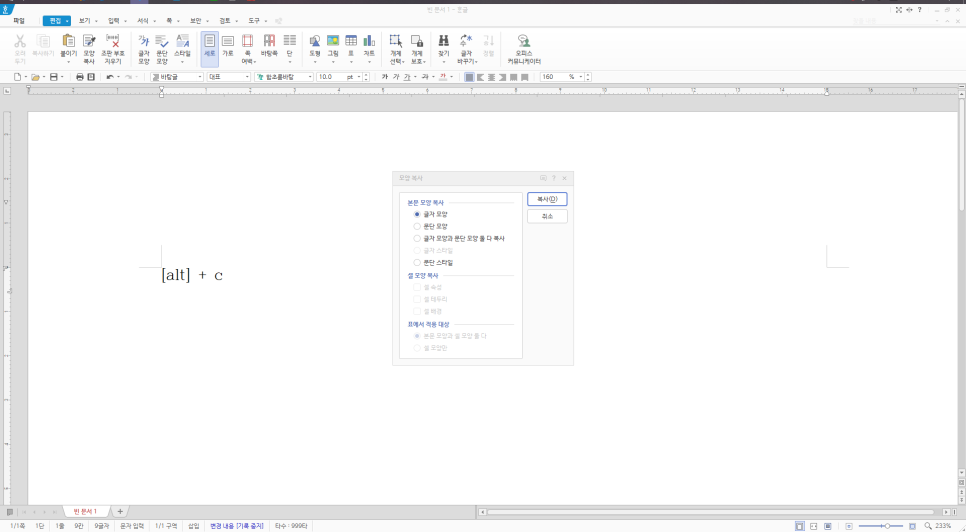Open the 보기 menu
966x532 pixels.
pyautogui.click(x=84, y=21)
